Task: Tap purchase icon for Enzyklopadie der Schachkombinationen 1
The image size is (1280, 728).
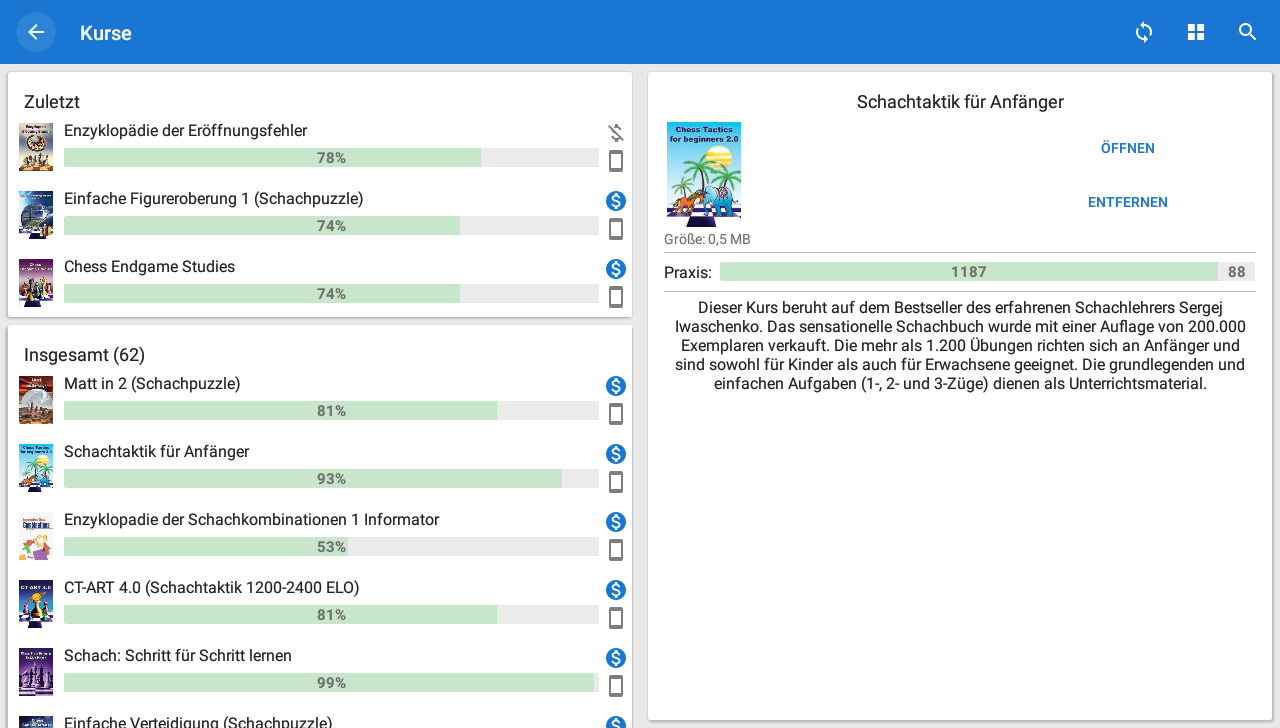Action: [x=616, y=522]
